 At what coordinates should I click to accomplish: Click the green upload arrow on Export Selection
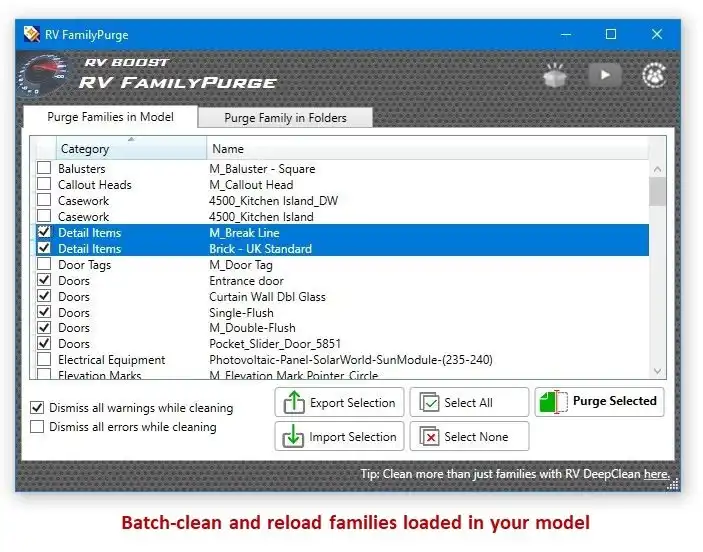tap(294, 402)
